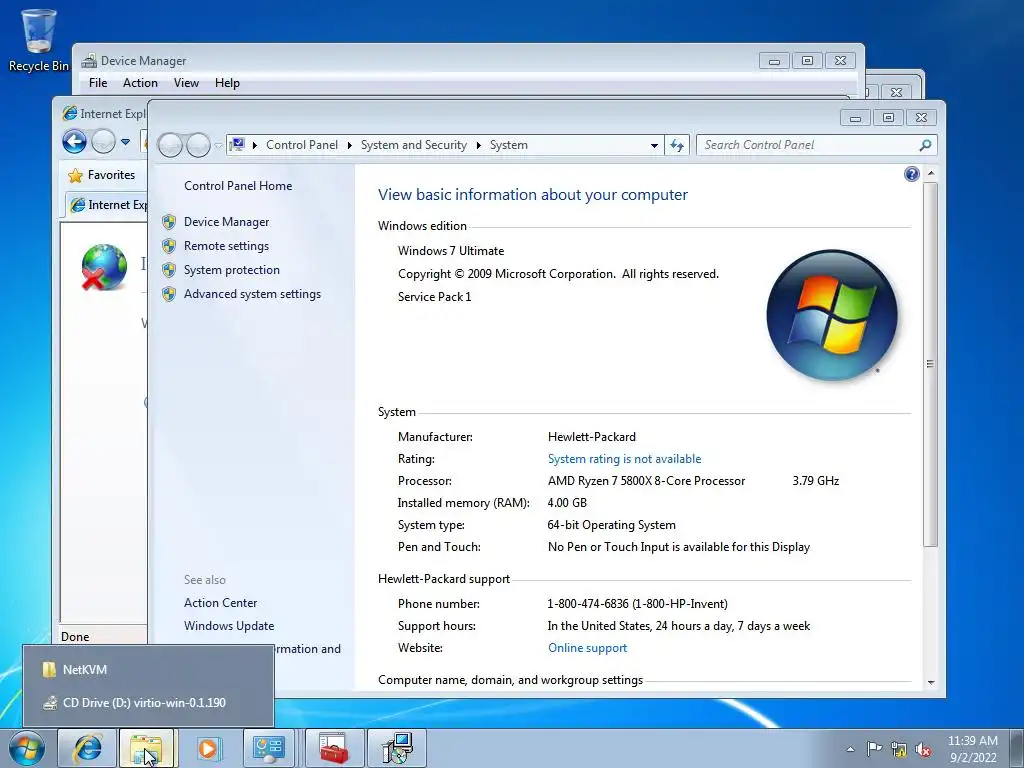Image resolution: width=1024 pixels, height=768 pixels.
Task: Open Device Manager Help menu
Action: (x=227, y=83)
